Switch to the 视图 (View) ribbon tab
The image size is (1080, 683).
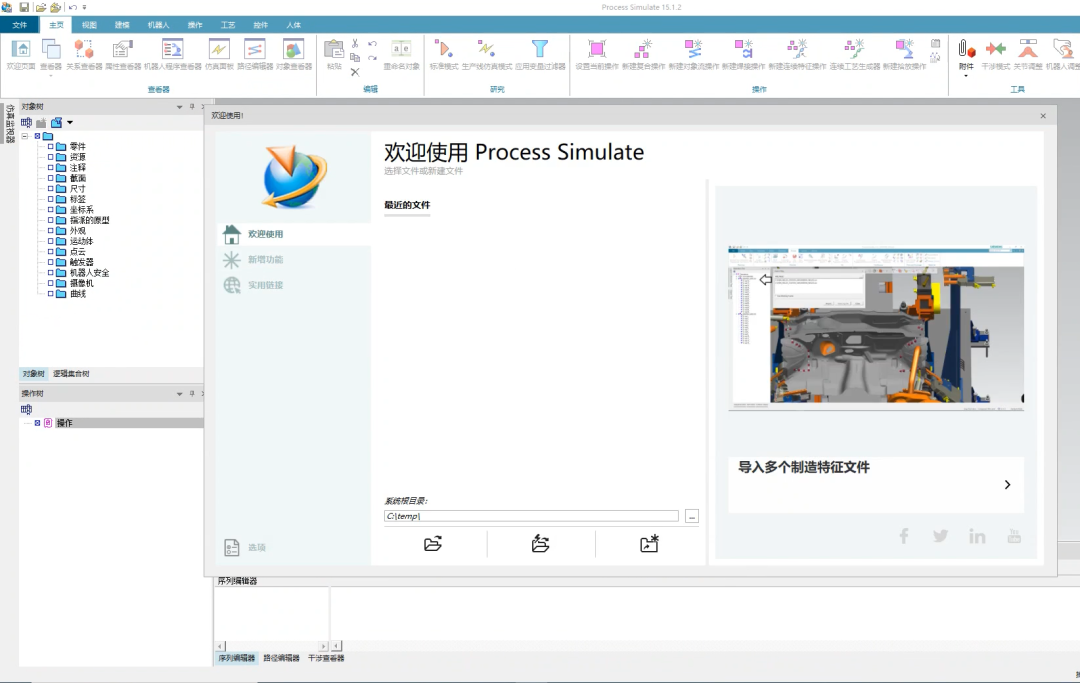point(90,25)
